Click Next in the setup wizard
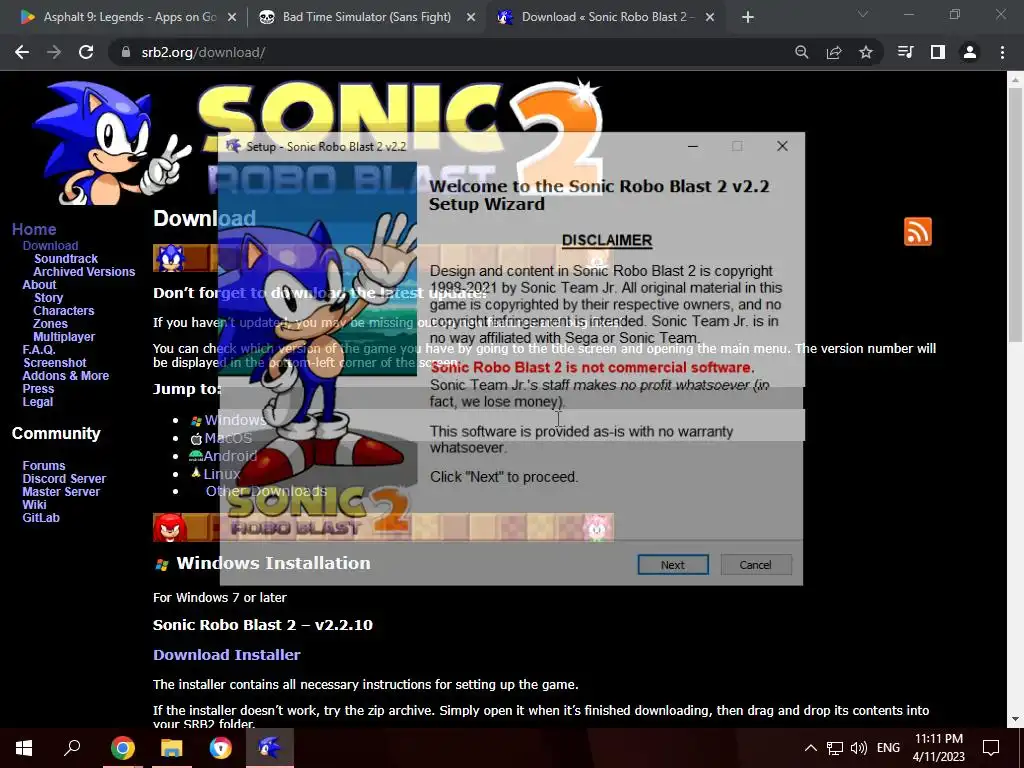Image resolution: width=1024 pixels, height=768 pixels. (673, 565)
